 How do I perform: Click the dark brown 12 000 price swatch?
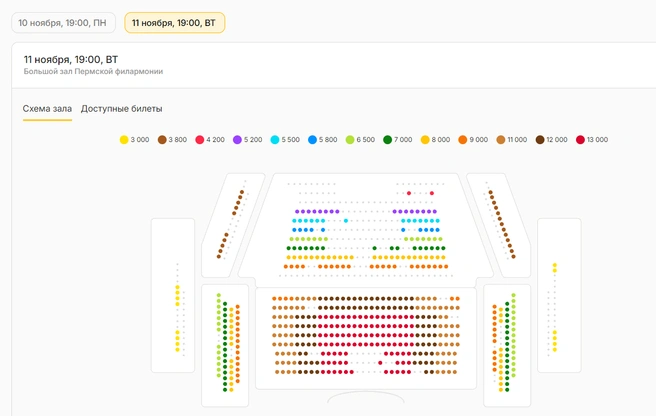tap(540, 140)
